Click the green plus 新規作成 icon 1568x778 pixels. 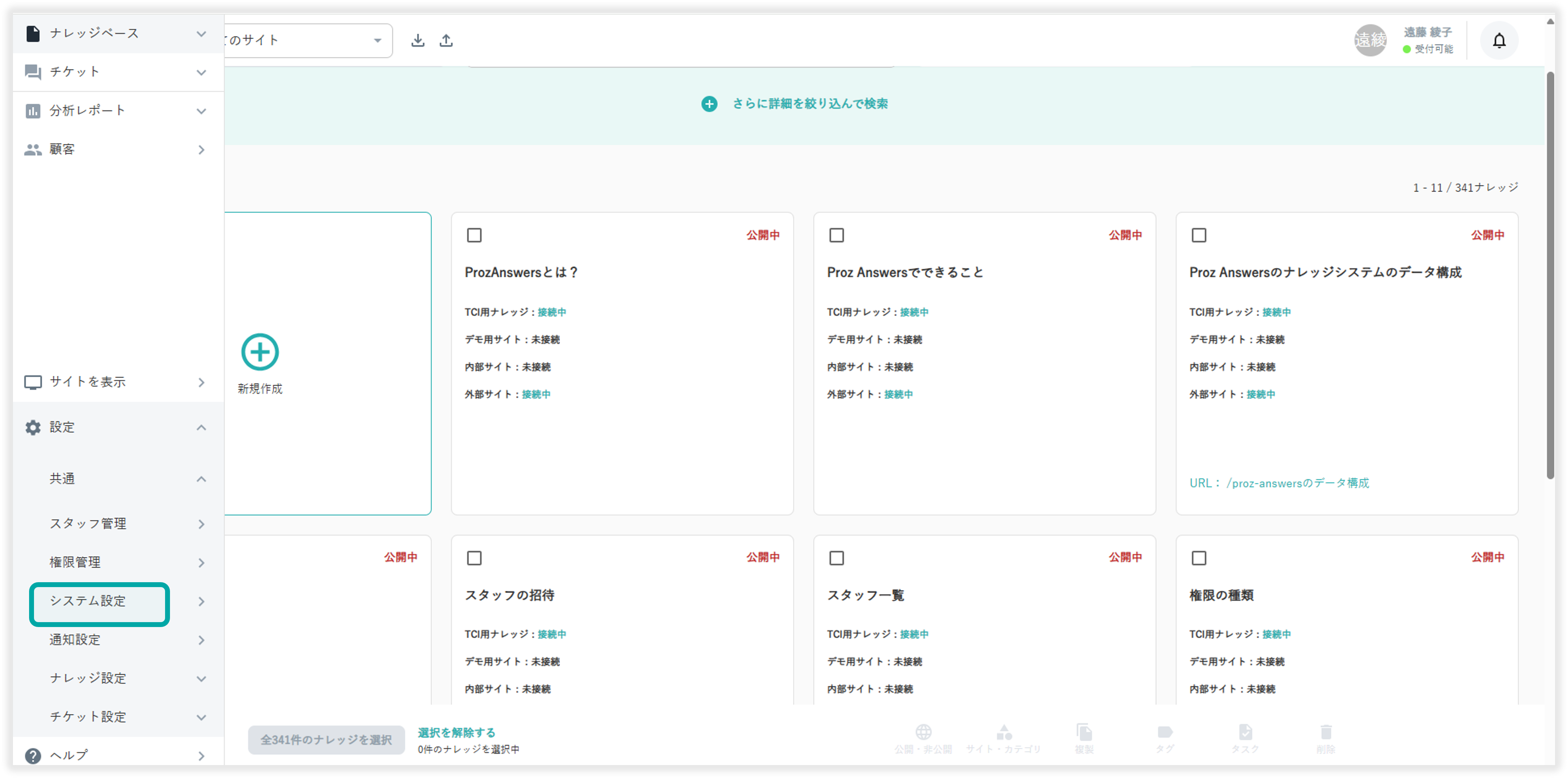(x=260, y=352)
